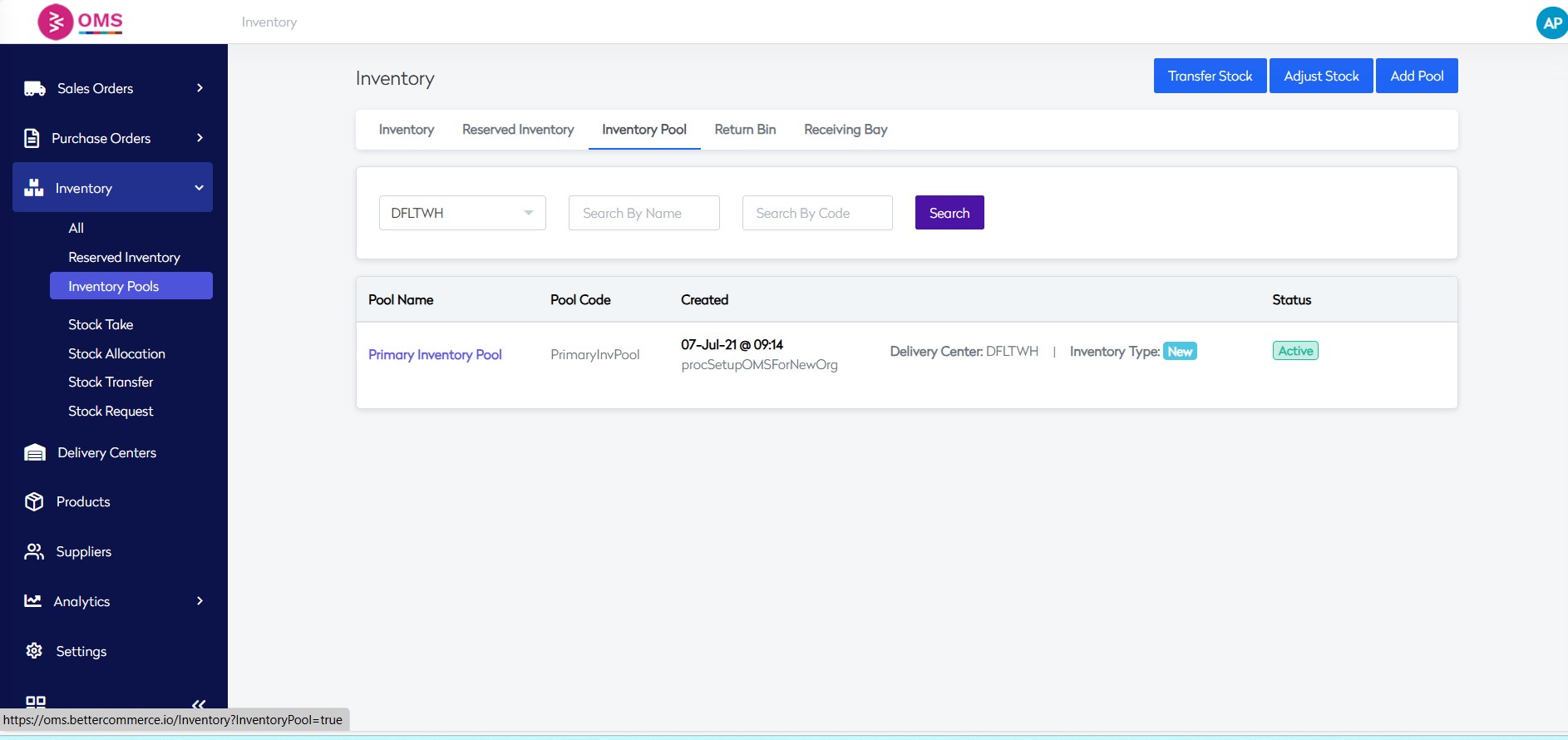Click the Search By Name field
1568x740 pixels.
[643, 213]
